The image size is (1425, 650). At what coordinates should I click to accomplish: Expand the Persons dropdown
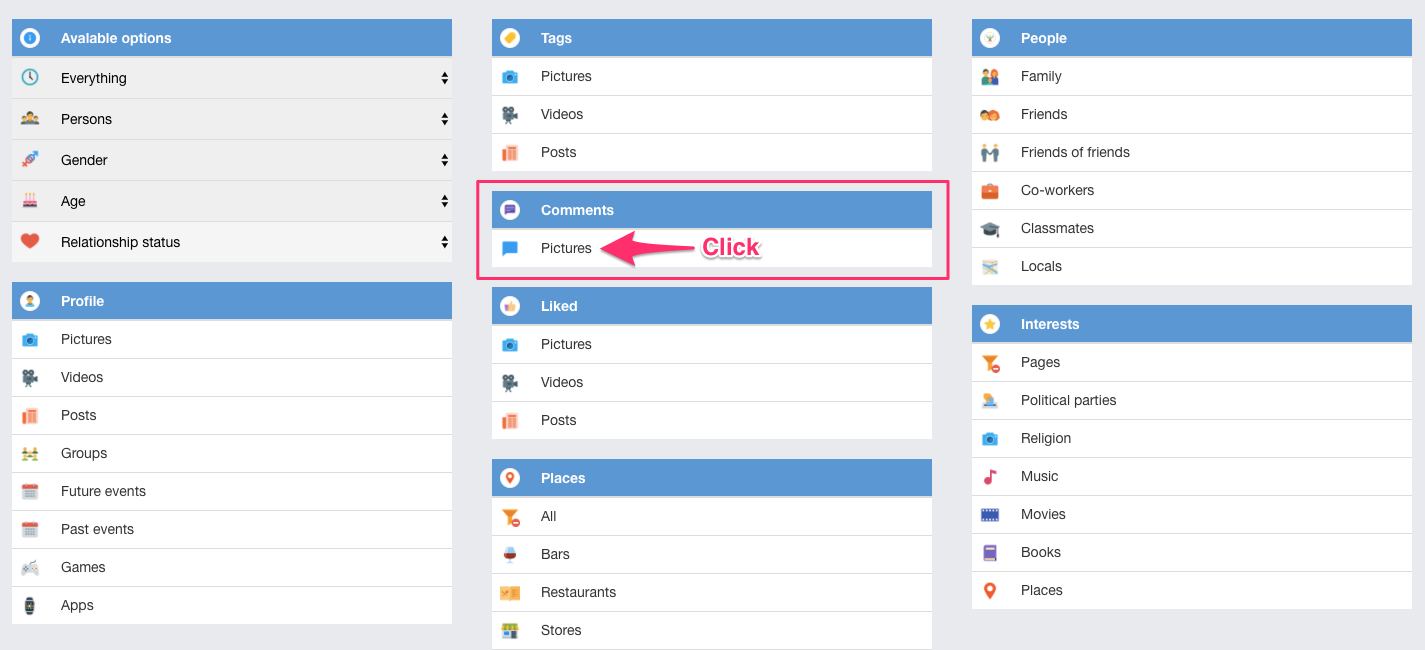pos(232,119)
